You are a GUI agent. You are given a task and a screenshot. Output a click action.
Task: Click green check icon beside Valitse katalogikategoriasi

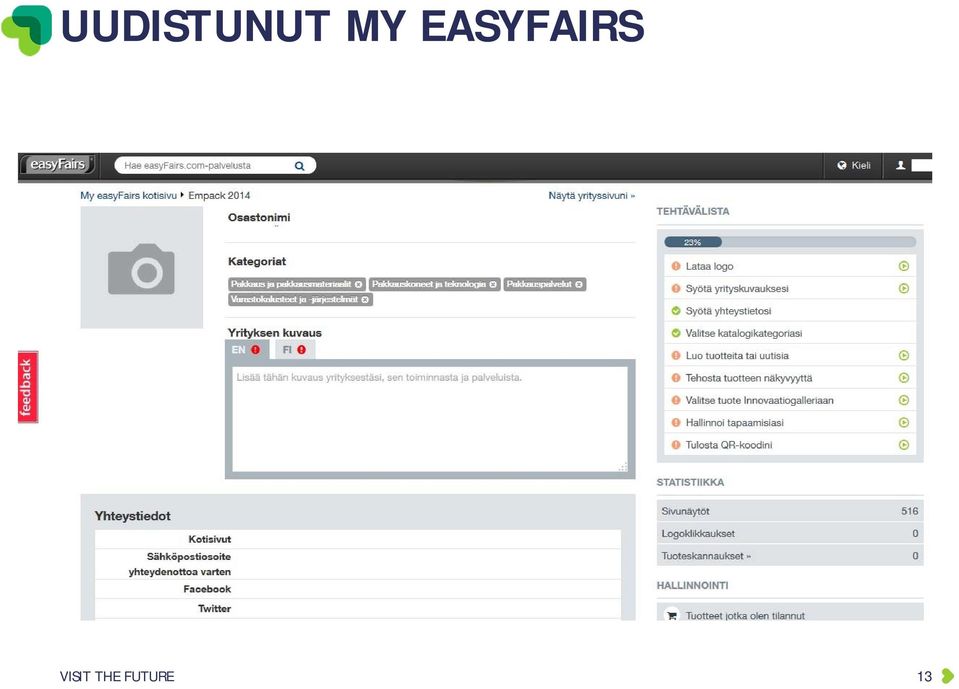pyautogui.click(x=676, y=333)
